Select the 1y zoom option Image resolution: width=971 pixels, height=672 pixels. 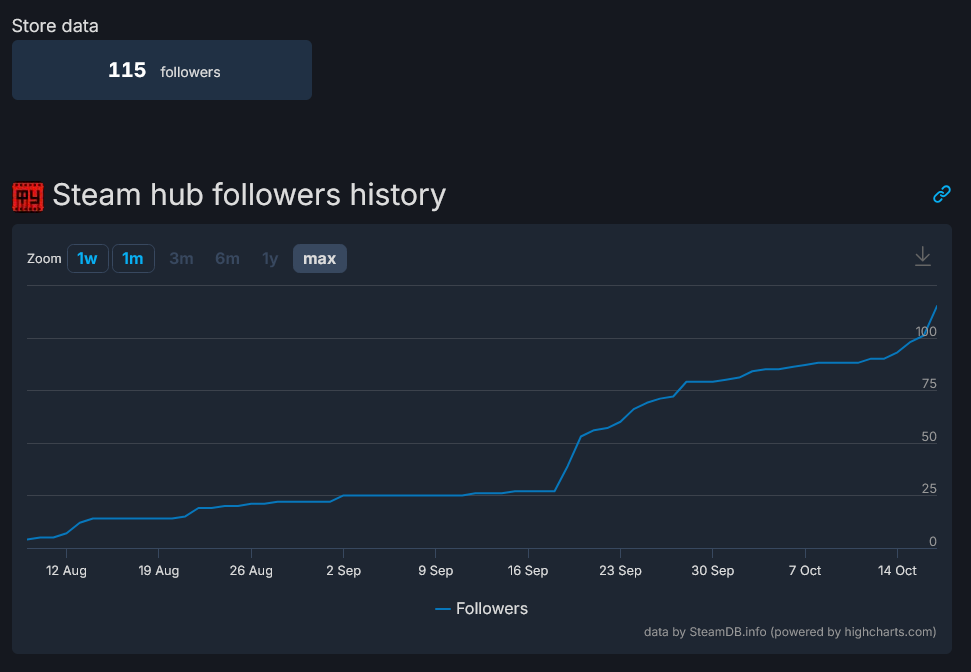(270, 258)
